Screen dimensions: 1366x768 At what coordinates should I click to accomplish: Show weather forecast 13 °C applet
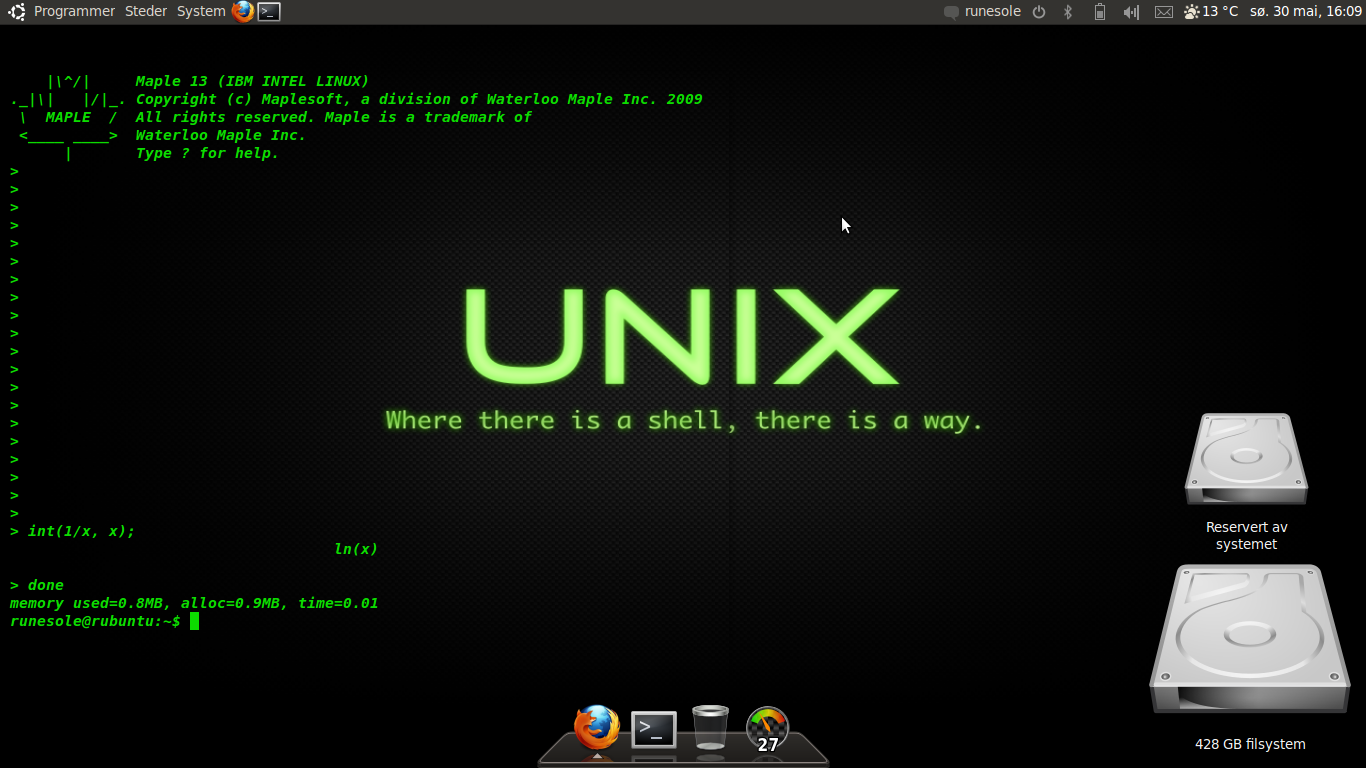click(x=1211, y=11)
